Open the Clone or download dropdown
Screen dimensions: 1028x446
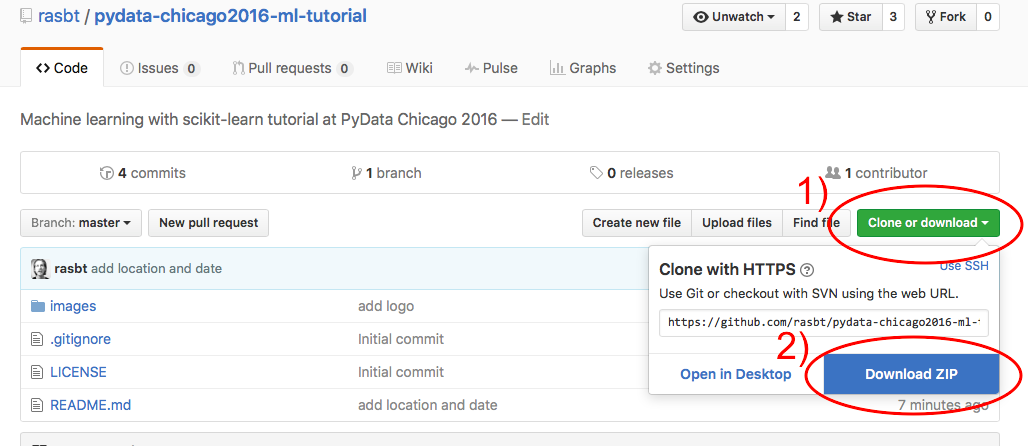pyautogui.click(x=928, y=223)
